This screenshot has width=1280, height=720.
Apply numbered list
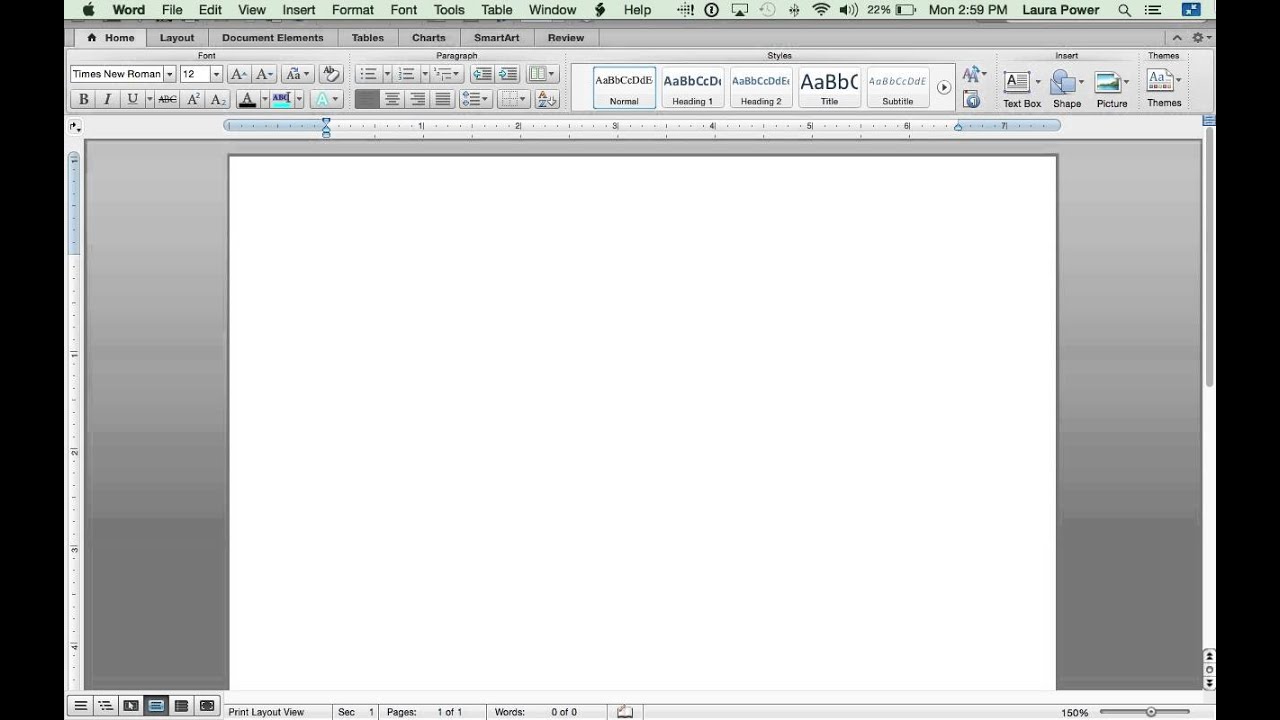click(405, 74)
